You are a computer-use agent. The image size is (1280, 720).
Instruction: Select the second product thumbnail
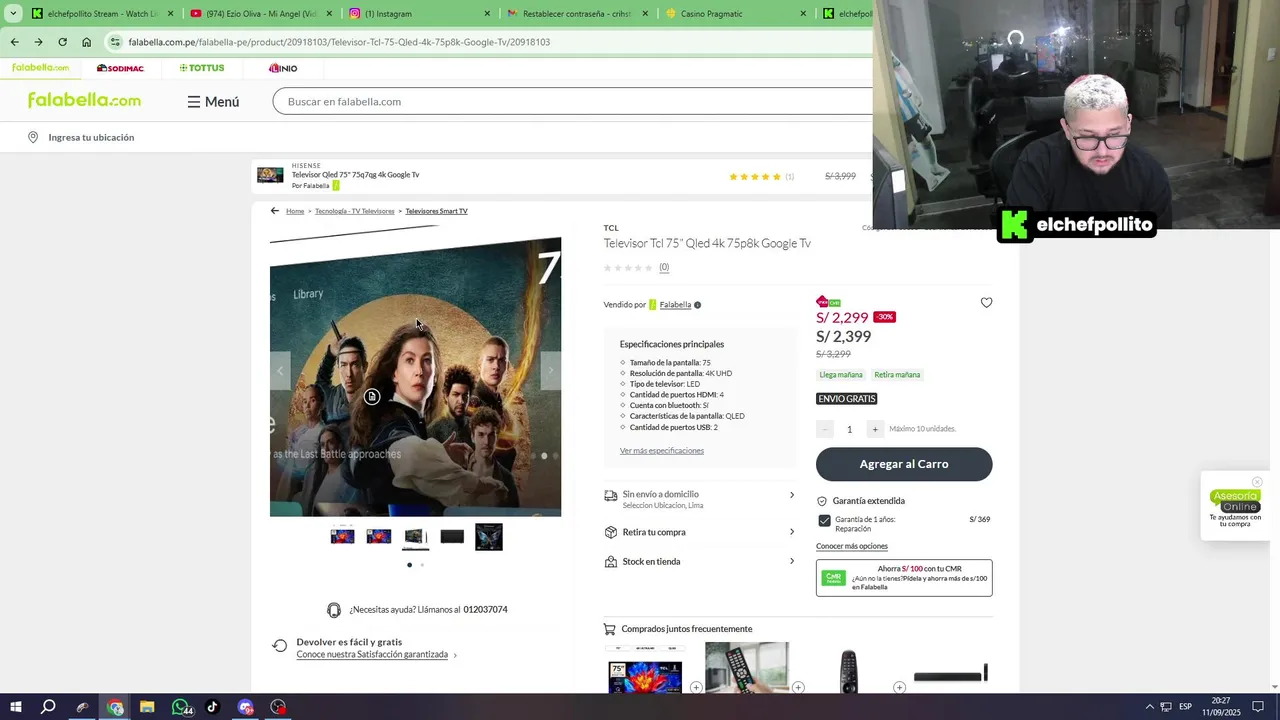[x=379, y=537]
